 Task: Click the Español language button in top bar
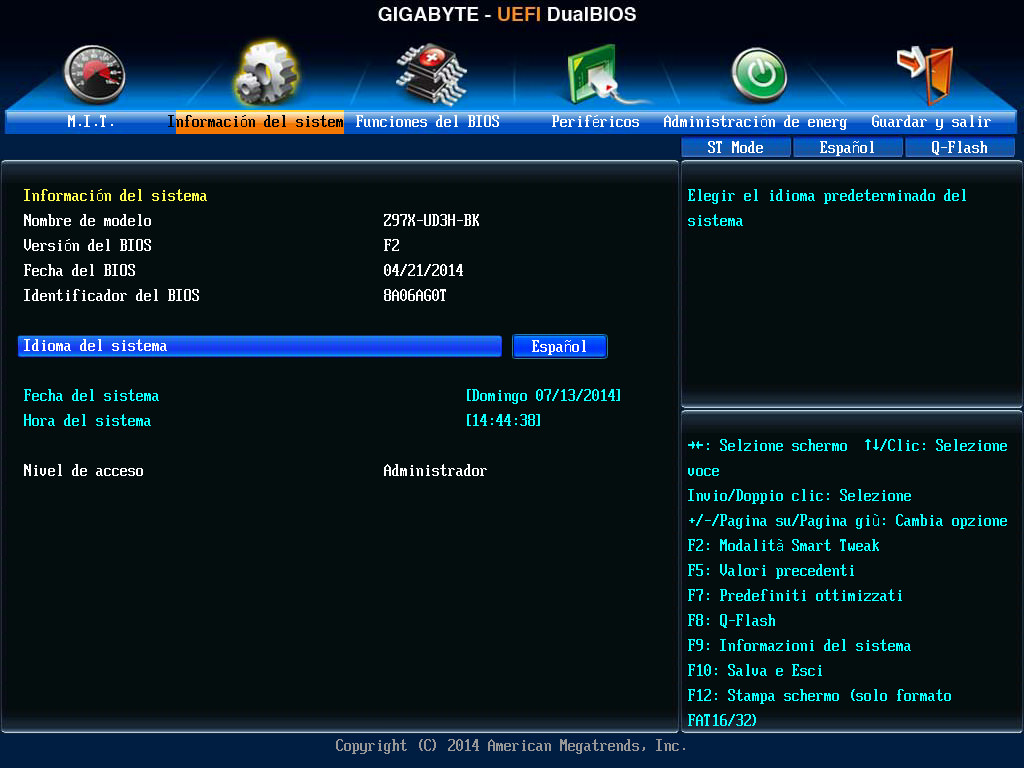pos(847,148)
